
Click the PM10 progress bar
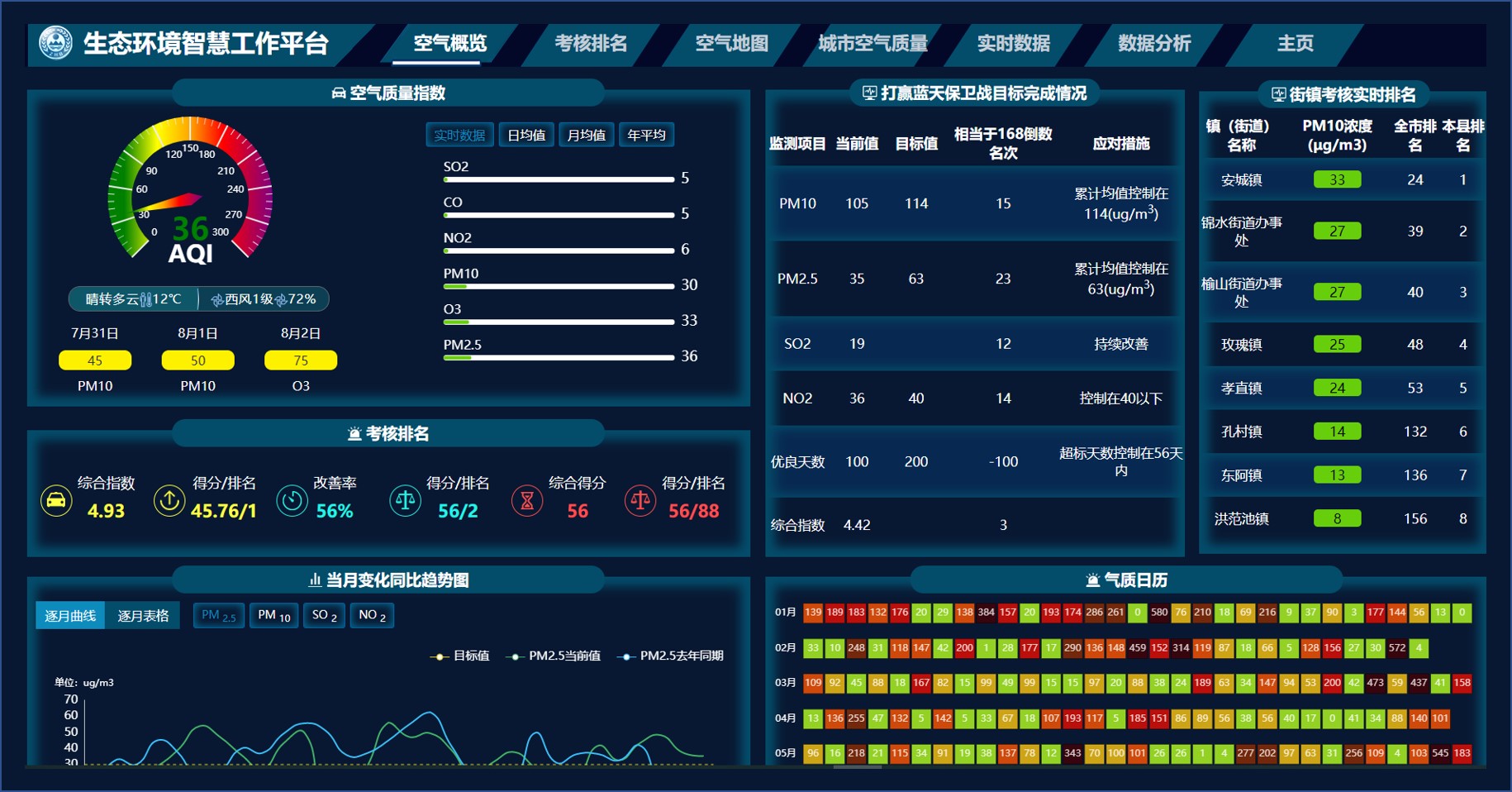click(x=559, y=286)
